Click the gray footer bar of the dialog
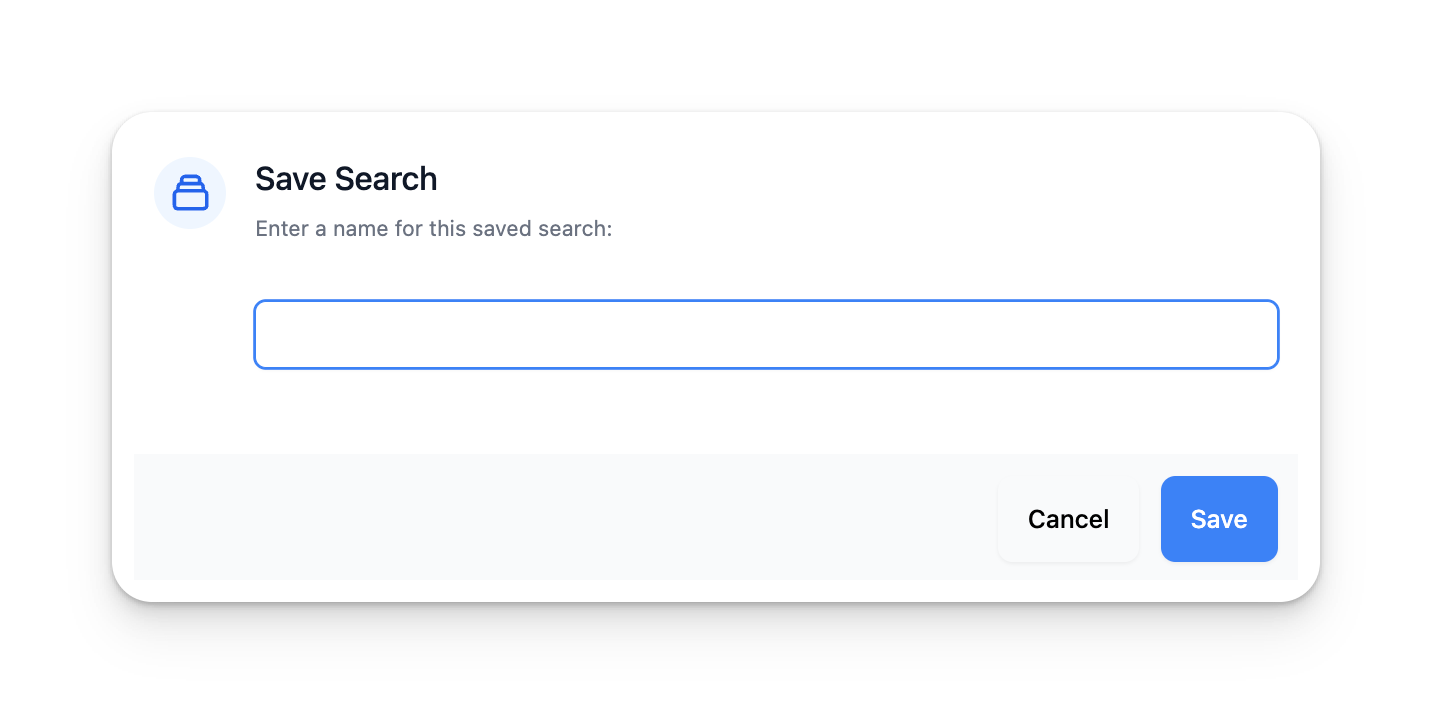1432x714 pixels. point(560,518)
